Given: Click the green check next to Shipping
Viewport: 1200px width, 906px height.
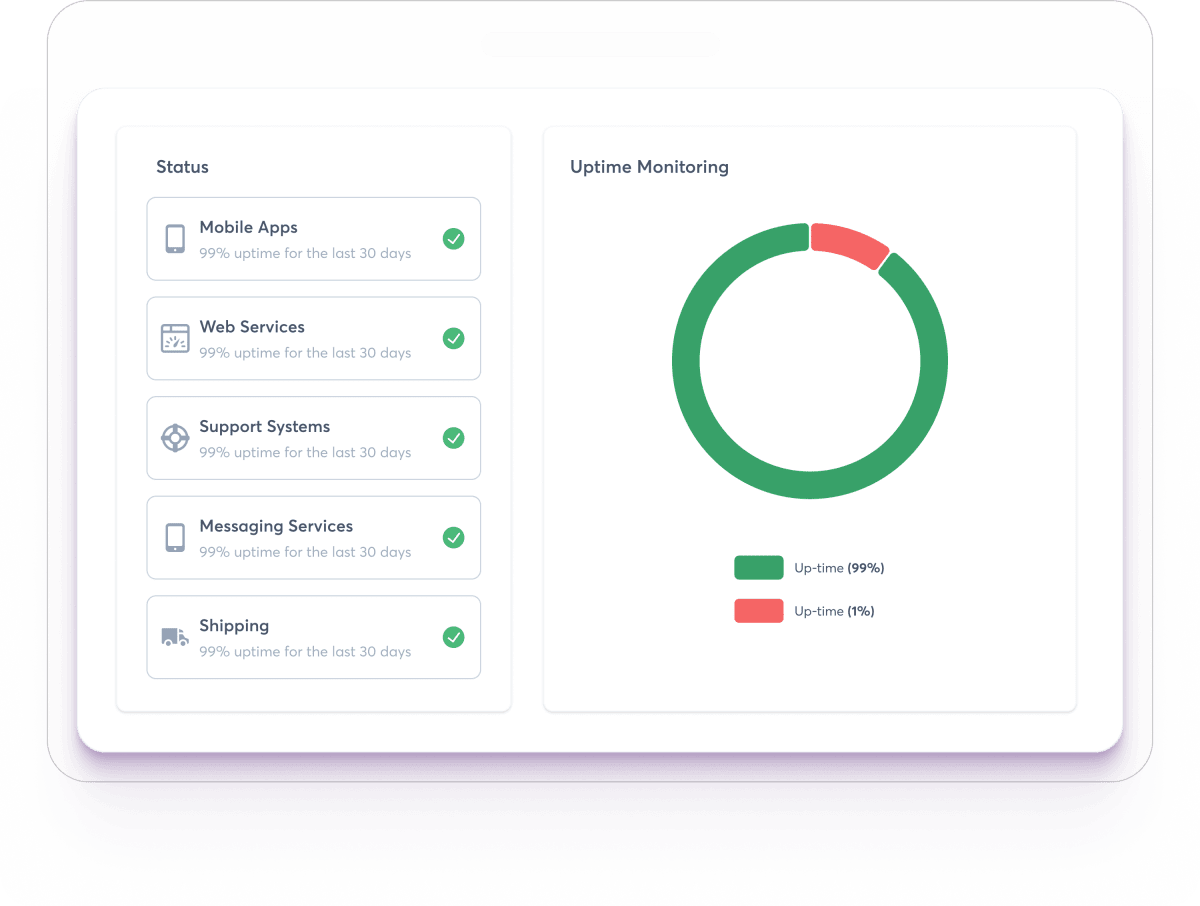Looking at the screenshot, I should coord(454,637).
